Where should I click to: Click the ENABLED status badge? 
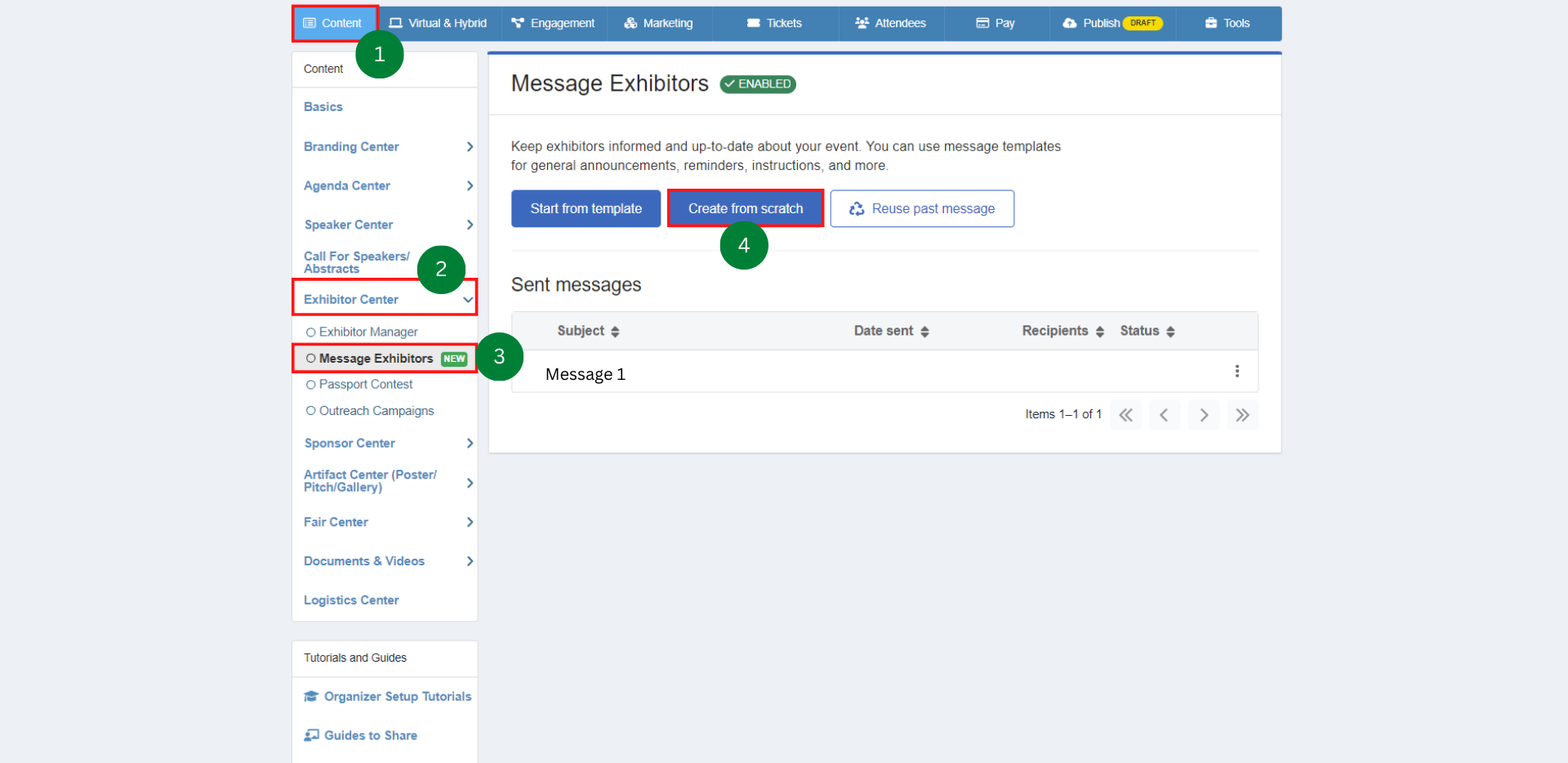pos(758,84)
